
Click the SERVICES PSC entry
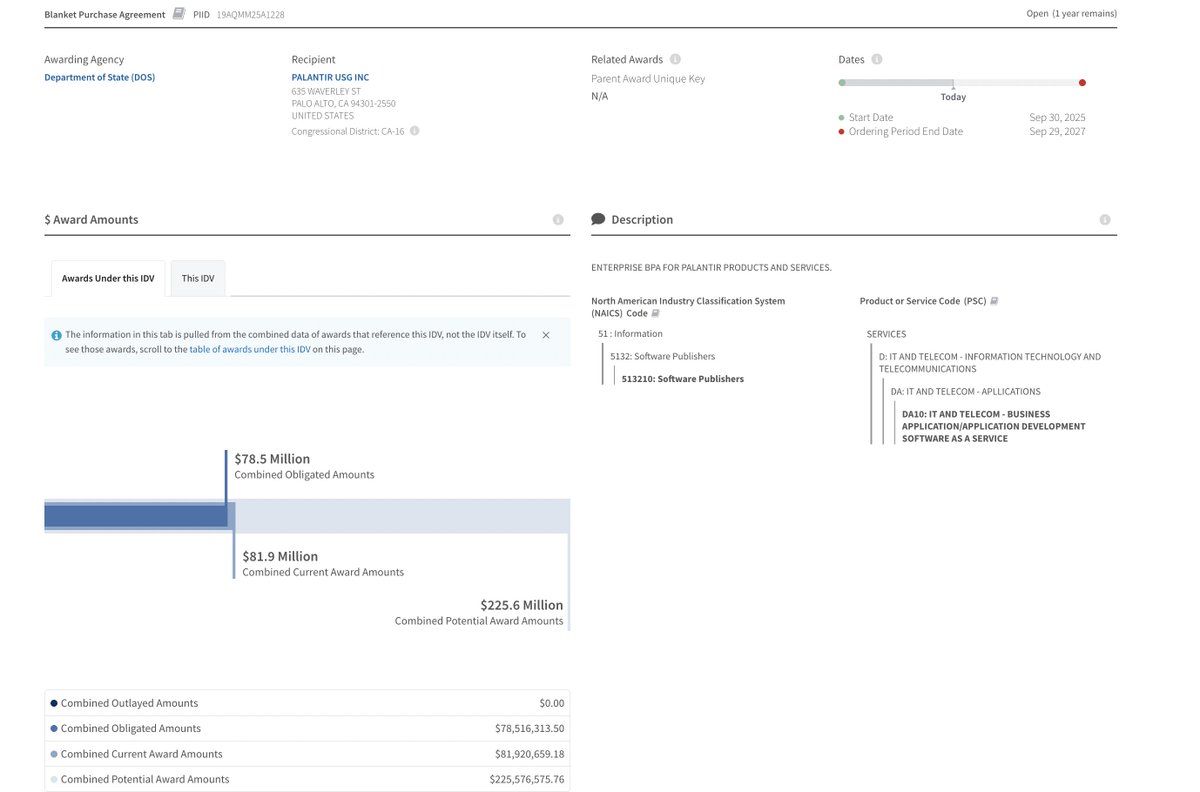[x=886, y=334]
